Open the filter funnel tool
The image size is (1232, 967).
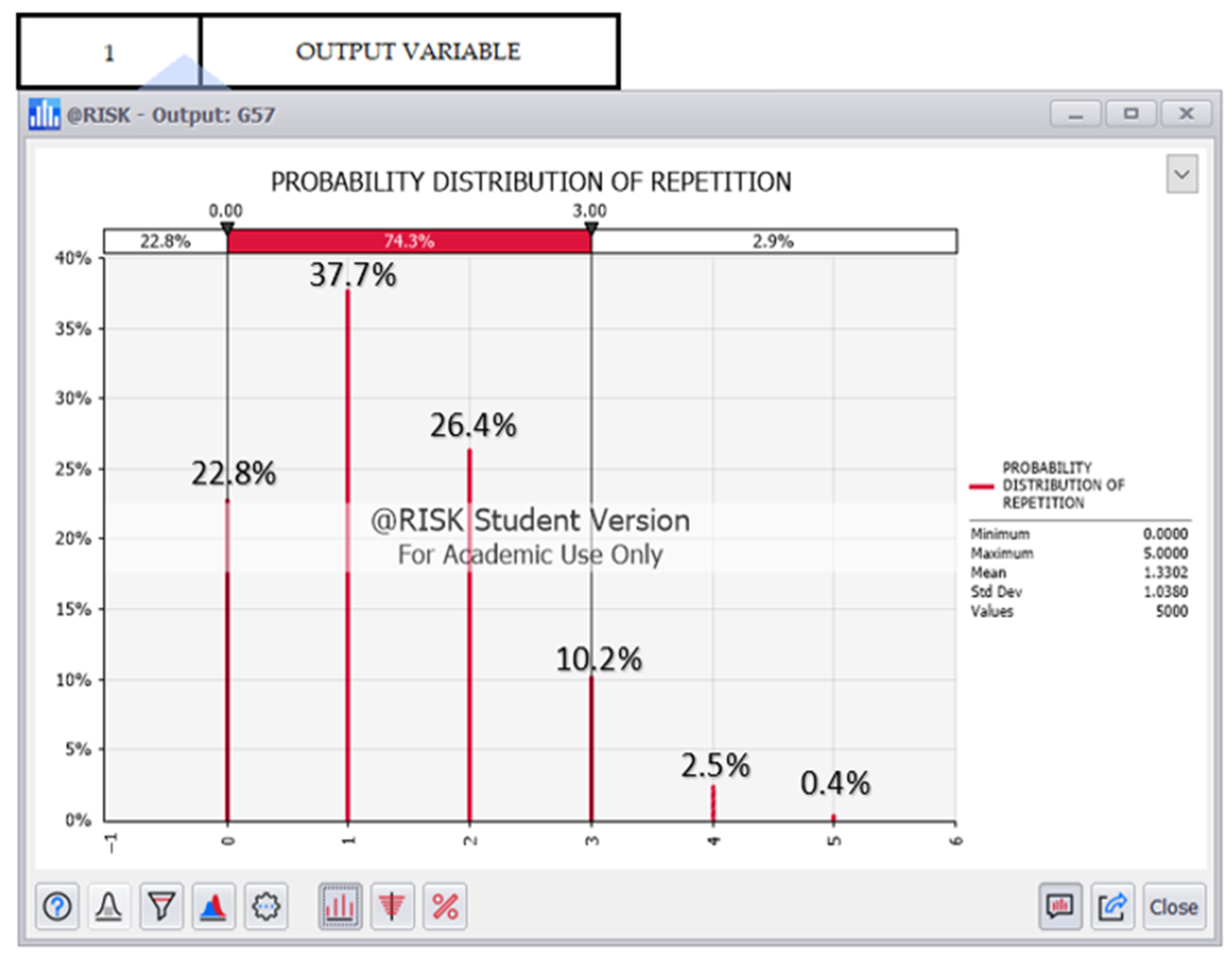161,907
